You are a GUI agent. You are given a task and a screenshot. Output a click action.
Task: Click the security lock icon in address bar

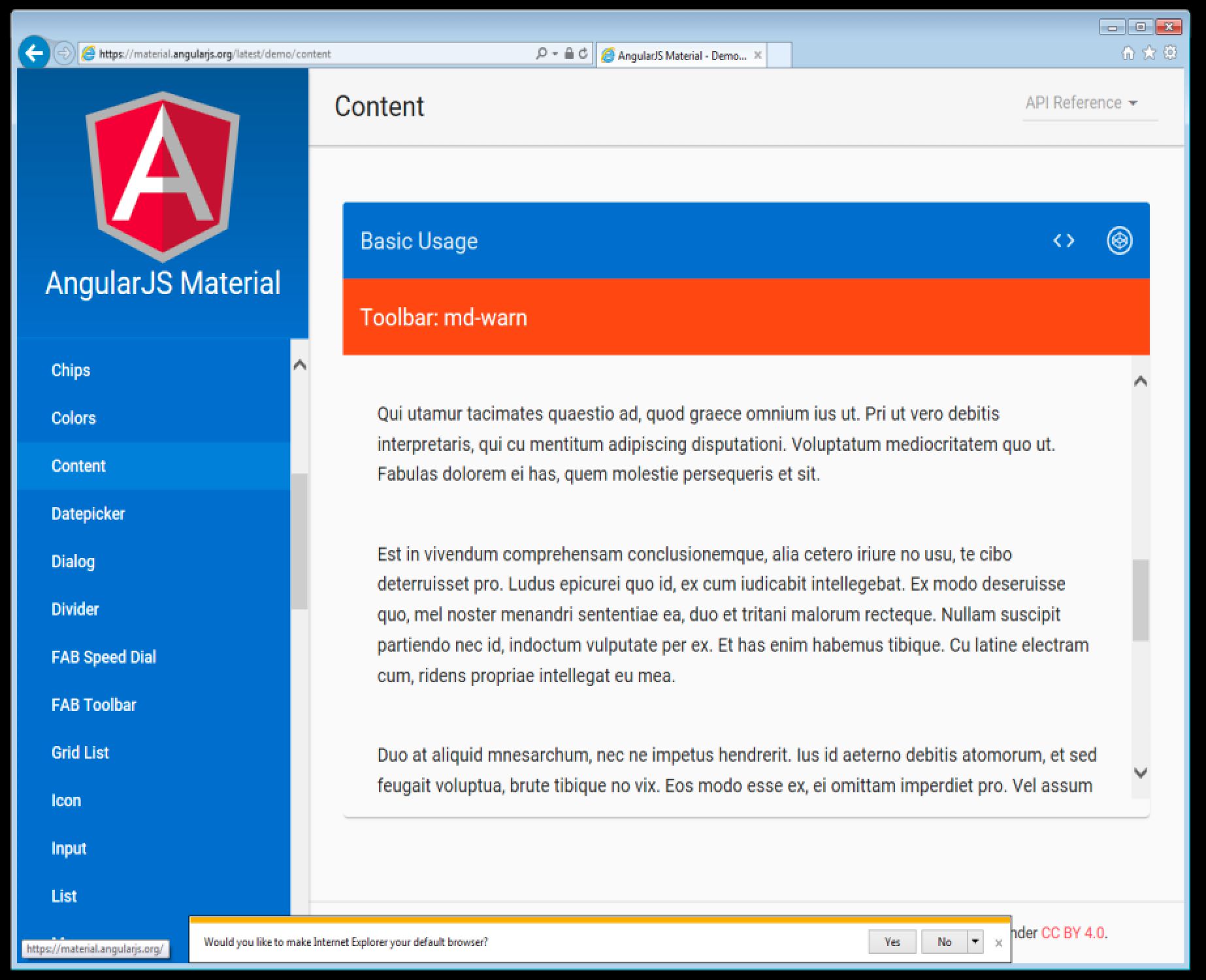[x=568, y=54]
